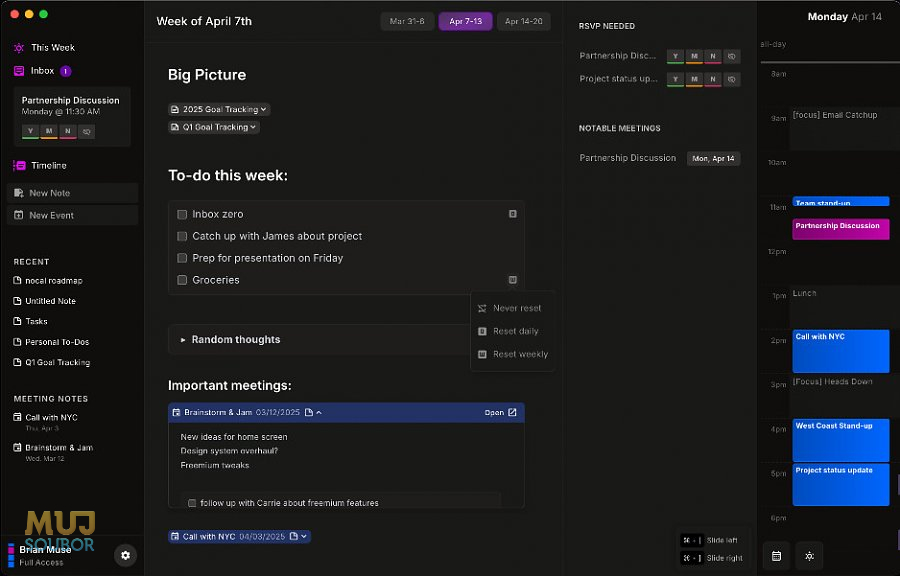The height and width of the screenshot is (576, 900).
Task: Open settings gear next to Brian Muse
Action: [125, 555]
